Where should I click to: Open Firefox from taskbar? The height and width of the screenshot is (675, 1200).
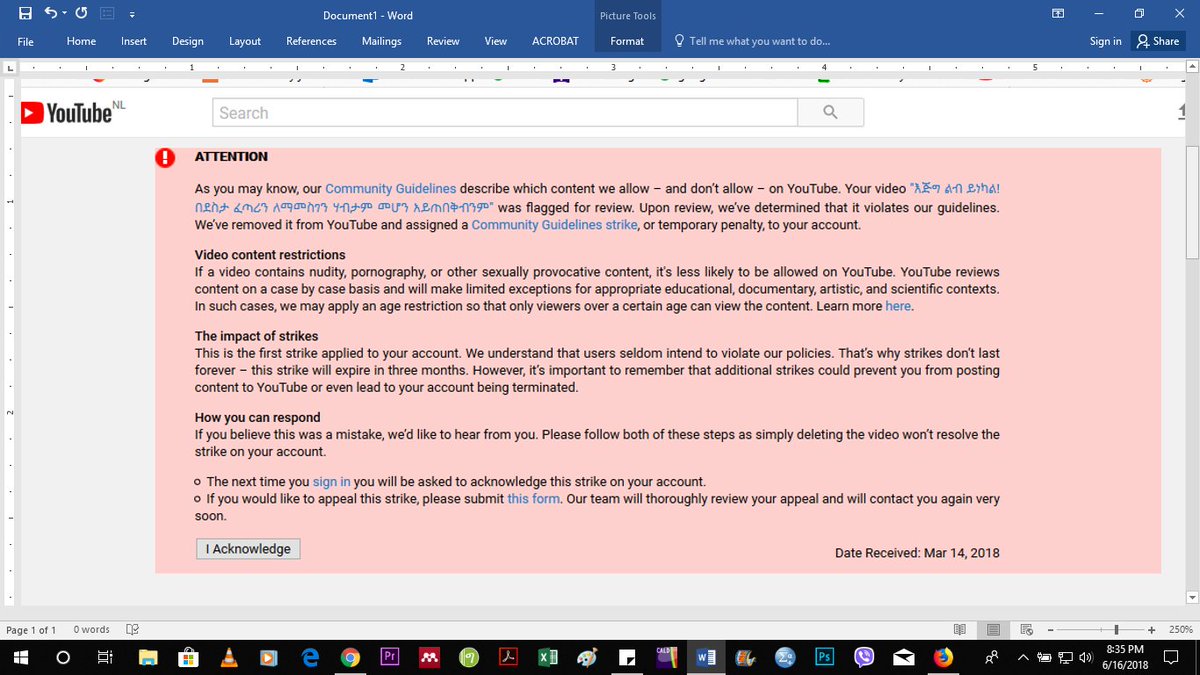(x=943, y=658)
